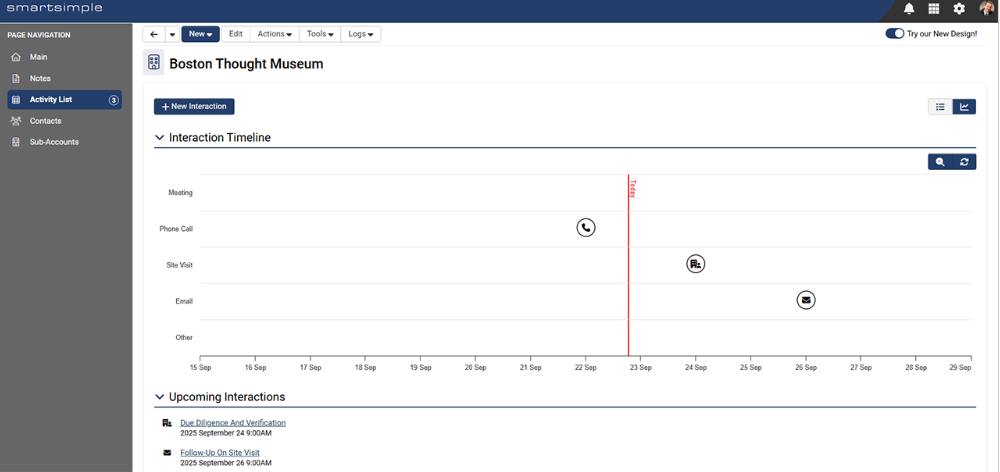Screen dimensions: 1000x472
Task: Click the Meeting row label
Action: click(x=180, y=192)
